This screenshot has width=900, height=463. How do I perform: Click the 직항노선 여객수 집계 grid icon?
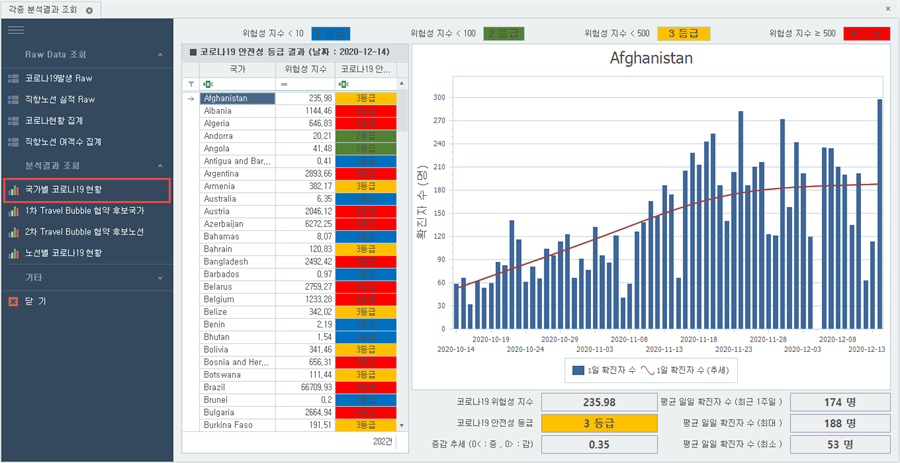tap(14, 141)
